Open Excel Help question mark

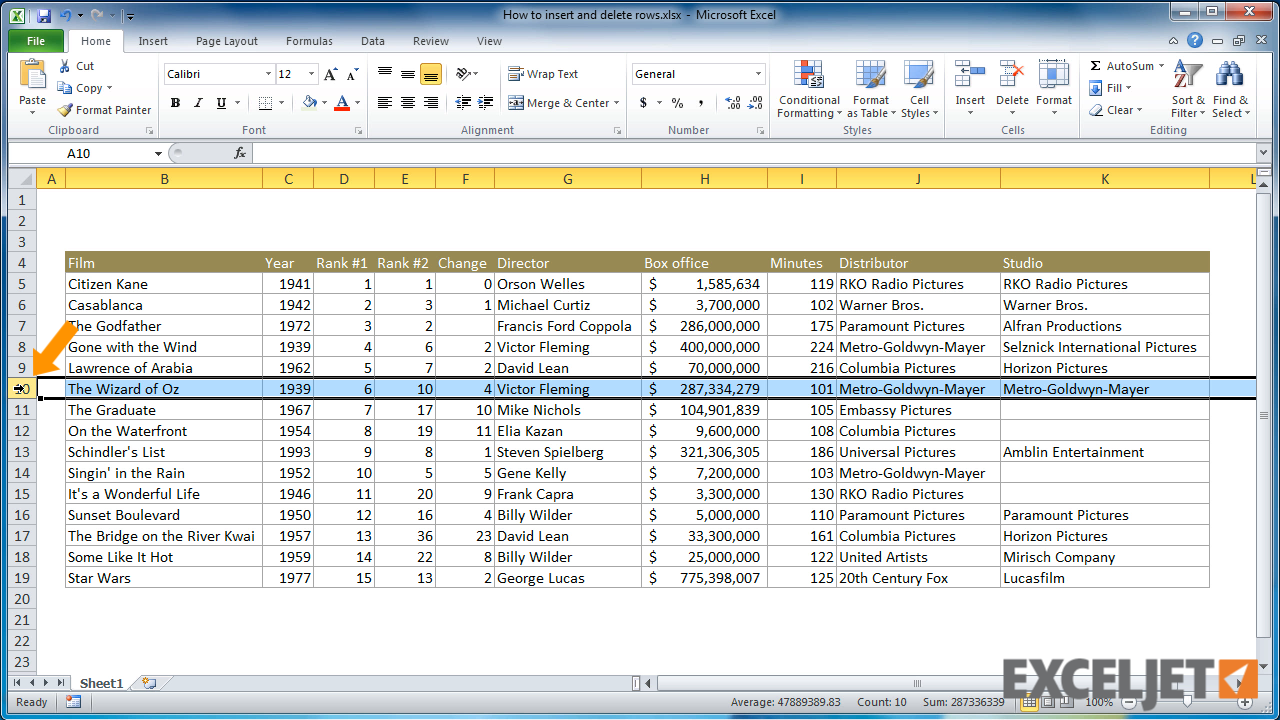click(1195, 41)
